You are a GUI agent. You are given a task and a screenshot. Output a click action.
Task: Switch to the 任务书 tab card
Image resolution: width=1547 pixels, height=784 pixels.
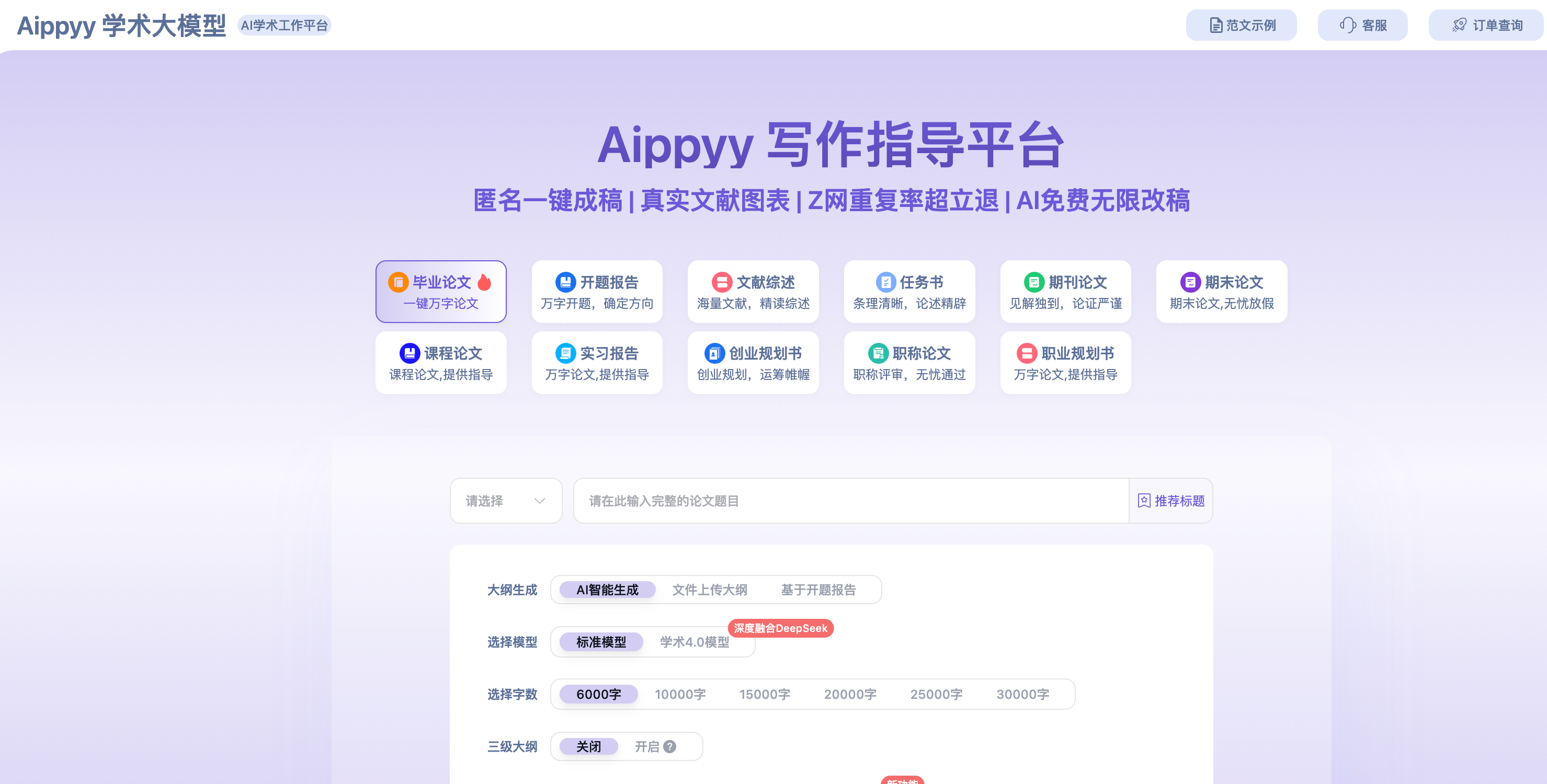[909, 291]
